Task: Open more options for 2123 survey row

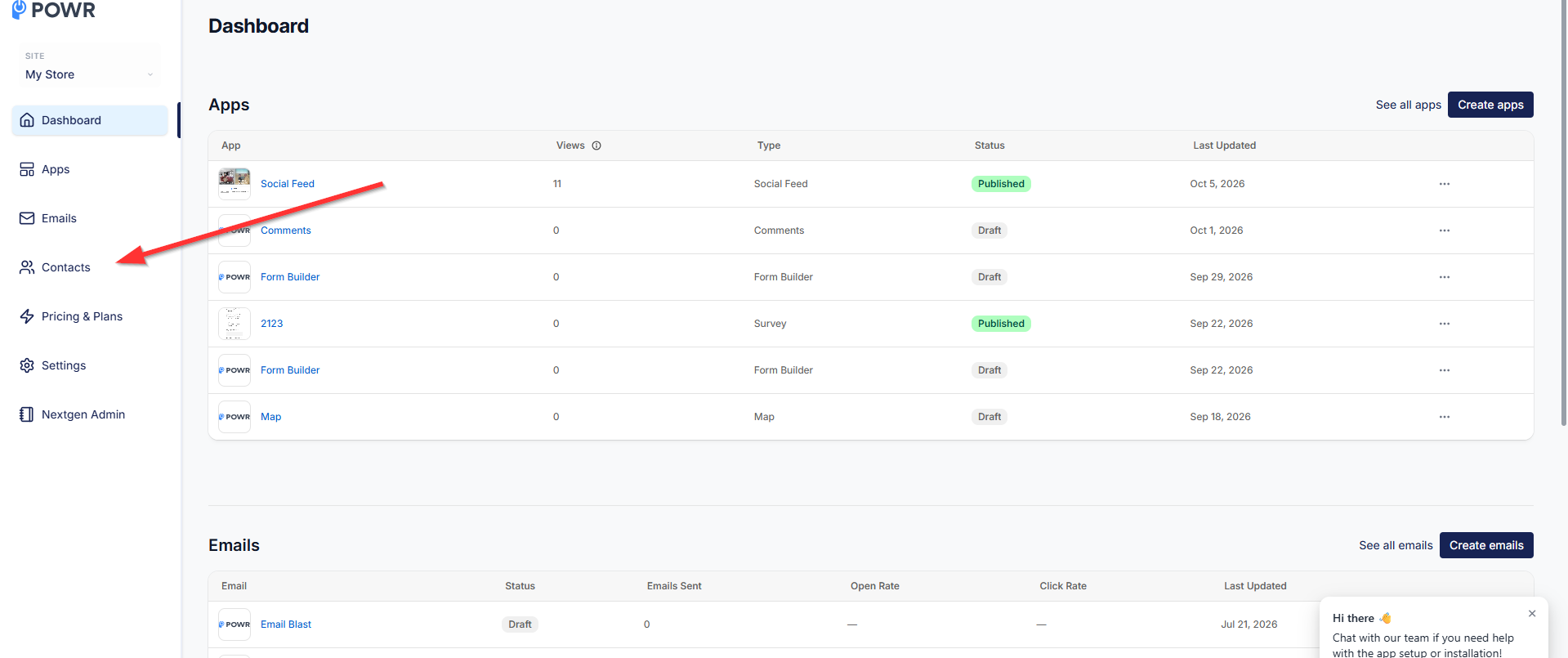Action: coord(1445,324)
